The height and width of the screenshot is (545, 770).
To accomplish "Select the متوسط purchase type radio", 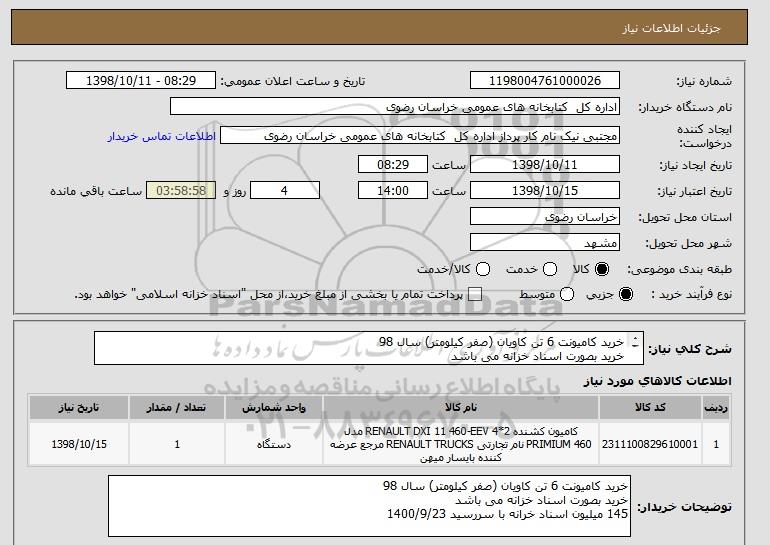I will 567,294.
